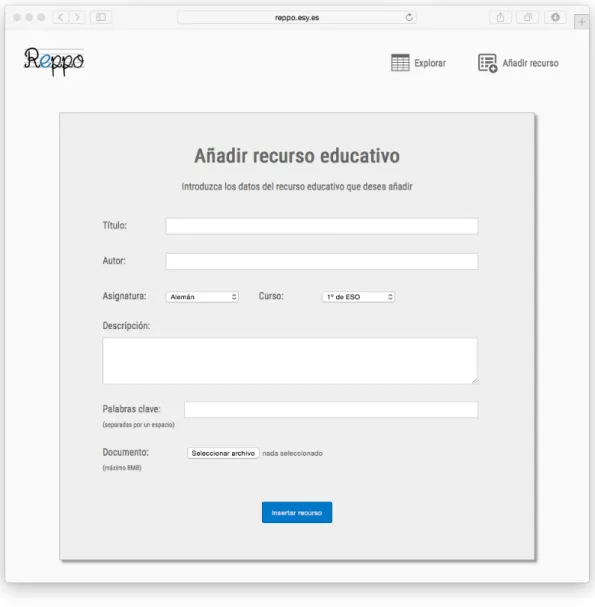Viewport: 595px width, 607px height.
Task: Open the Explorar menu link
Action: point(430,63)
